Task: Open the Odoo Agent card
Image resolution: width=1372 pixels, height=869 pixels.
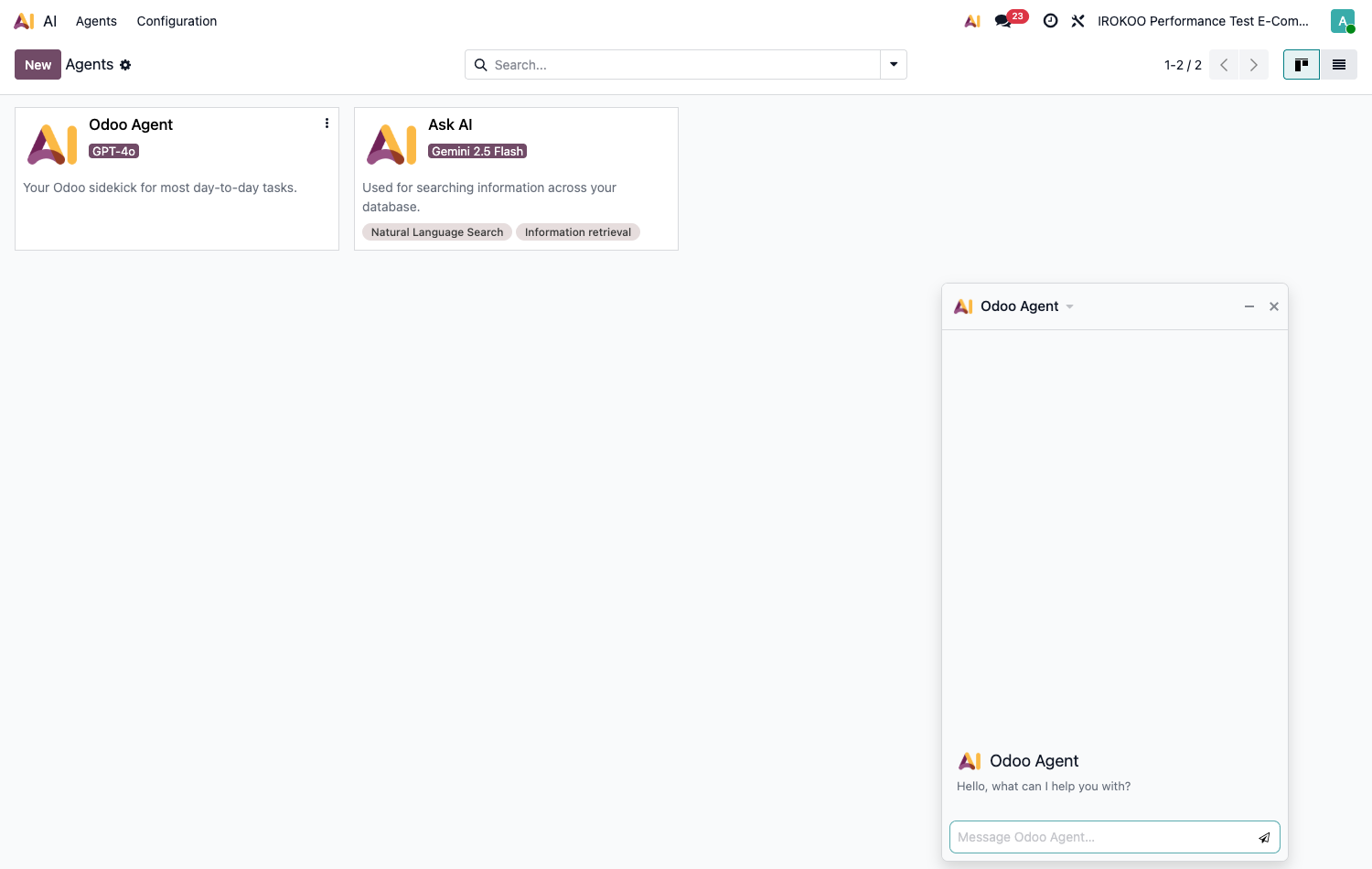Action: click(x=177, y=178)
